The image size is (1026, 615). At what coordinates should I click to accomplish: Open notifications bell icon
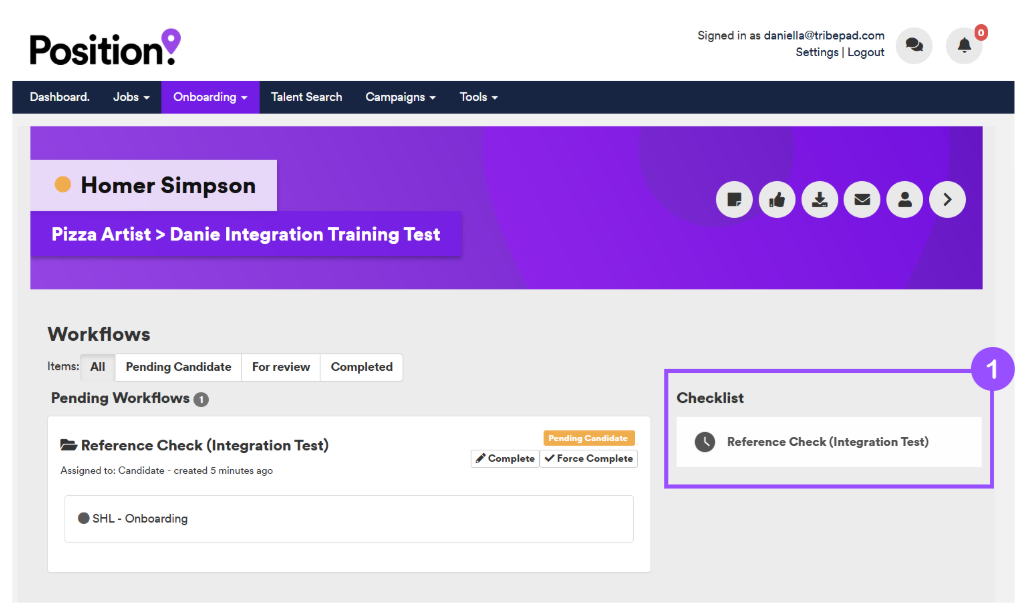[964, 45]
